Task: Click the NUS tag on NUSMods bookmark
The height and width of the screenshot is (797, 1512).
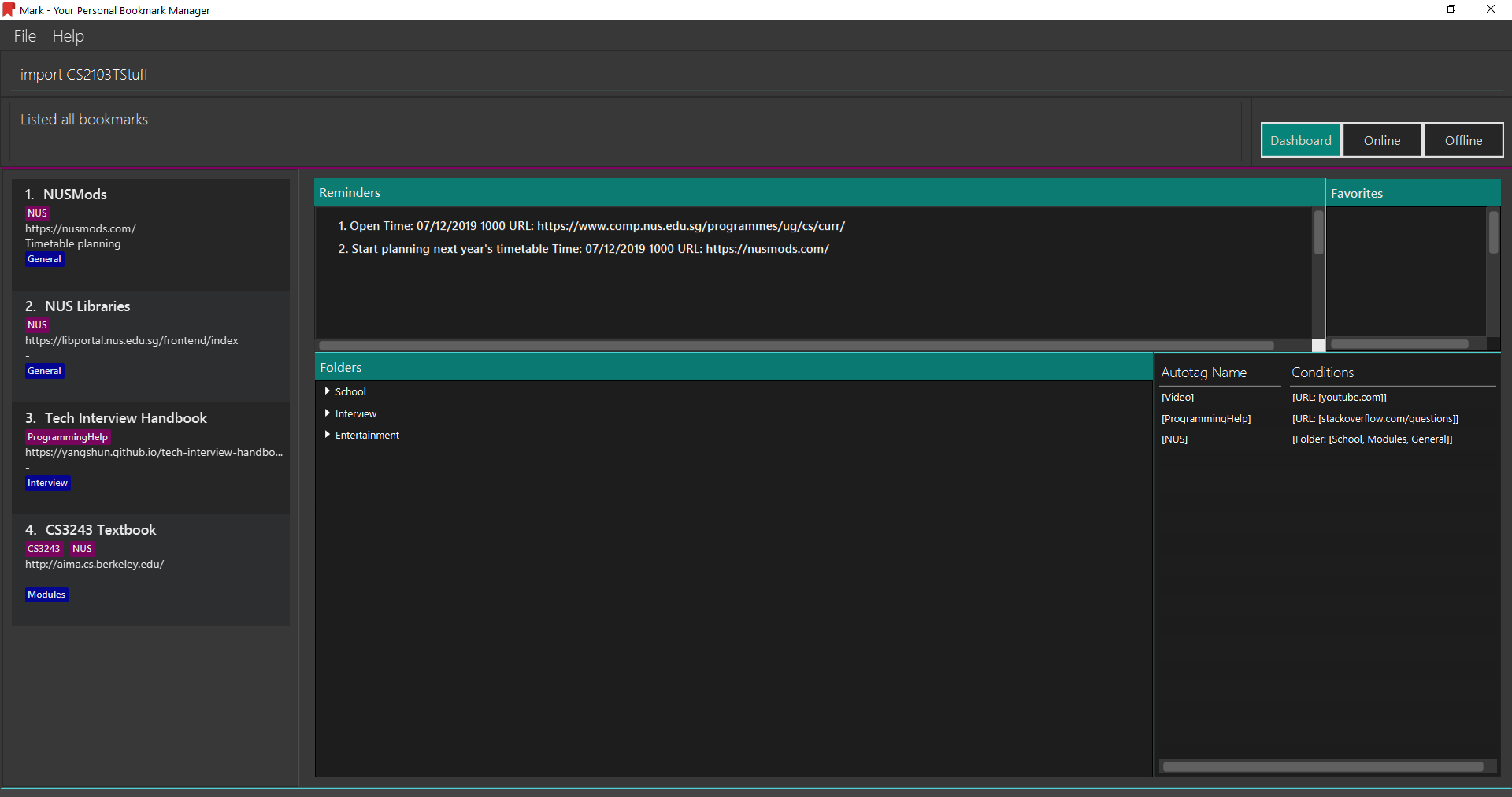Action: (37, 213)
